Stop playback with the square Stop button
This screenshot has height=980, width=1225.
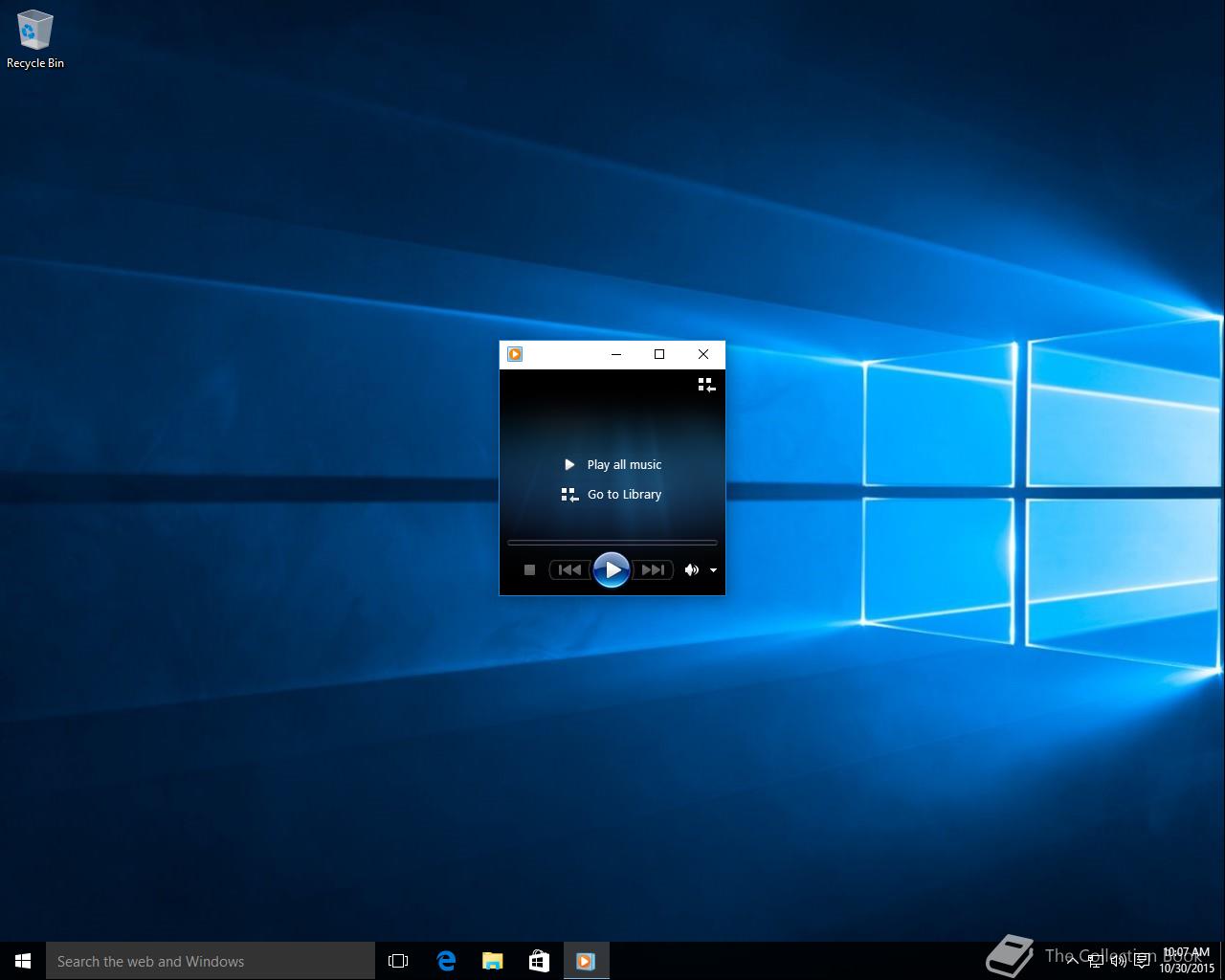529,569
